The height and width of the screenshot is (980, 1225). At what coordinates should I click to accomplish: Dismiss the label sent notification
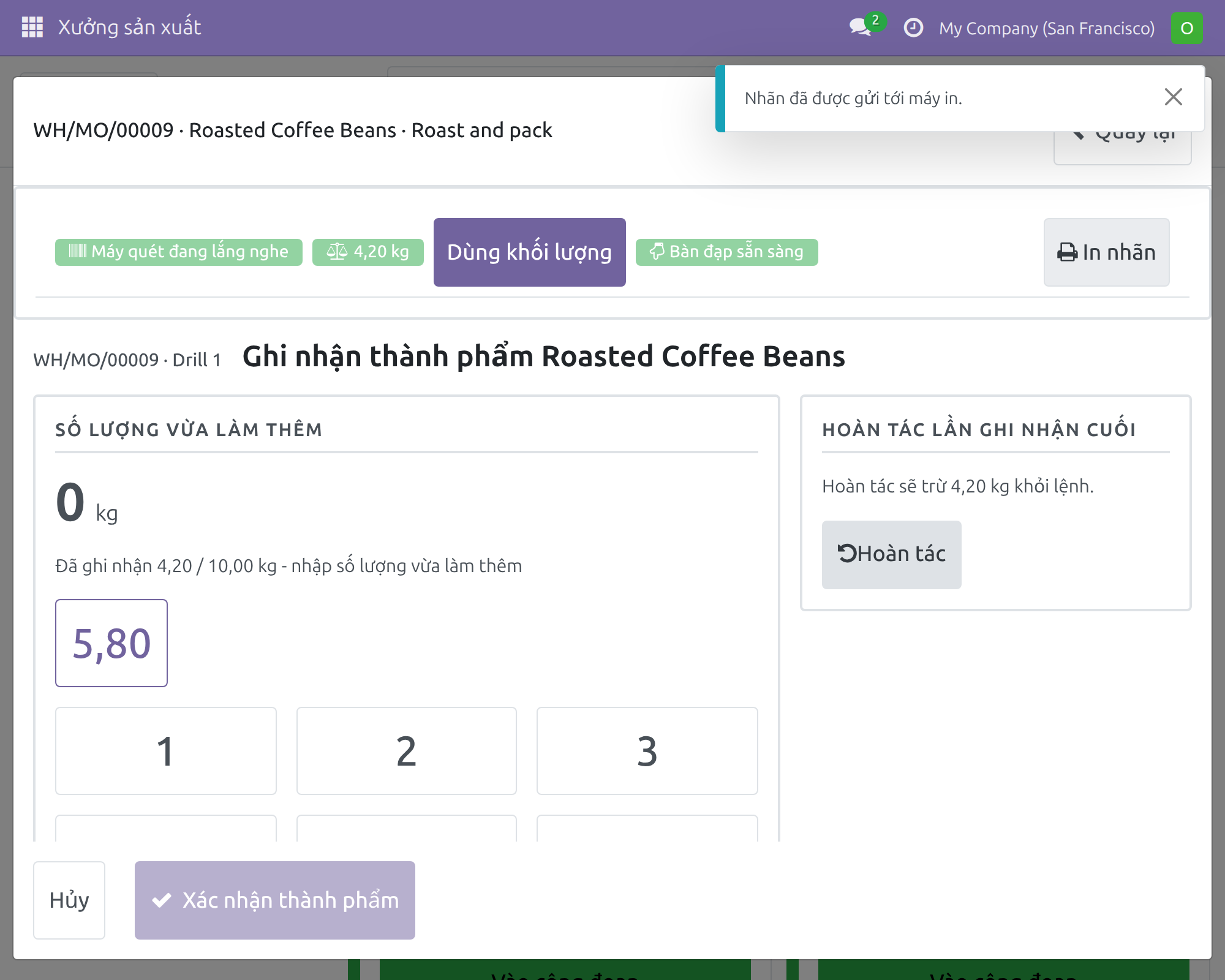[x=1173, y=97]
